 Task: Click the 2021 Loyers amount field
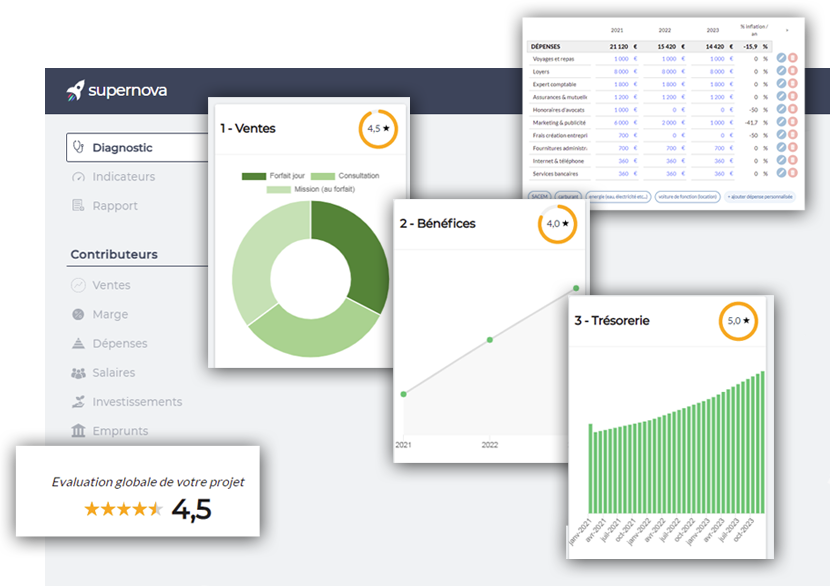(621, 72)
